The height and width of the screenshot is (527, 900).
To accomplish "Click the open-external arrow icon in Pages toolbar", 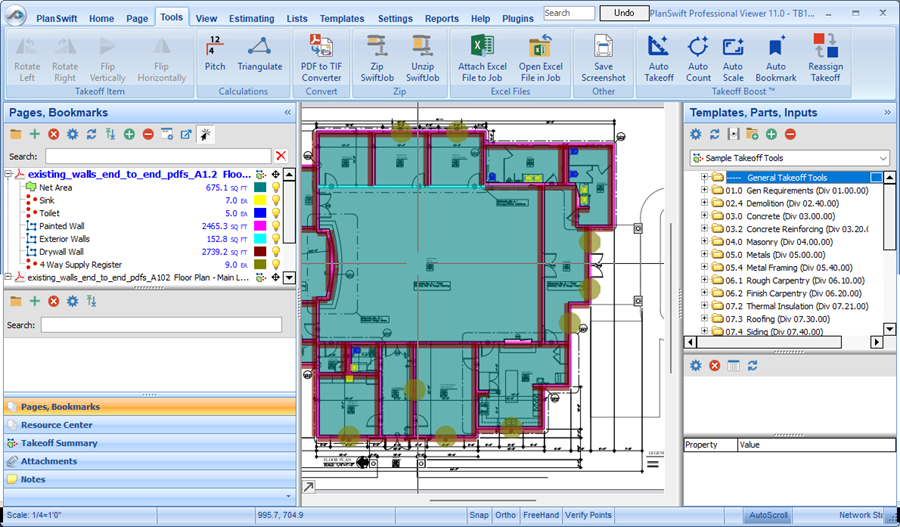I will click(186, 134).
